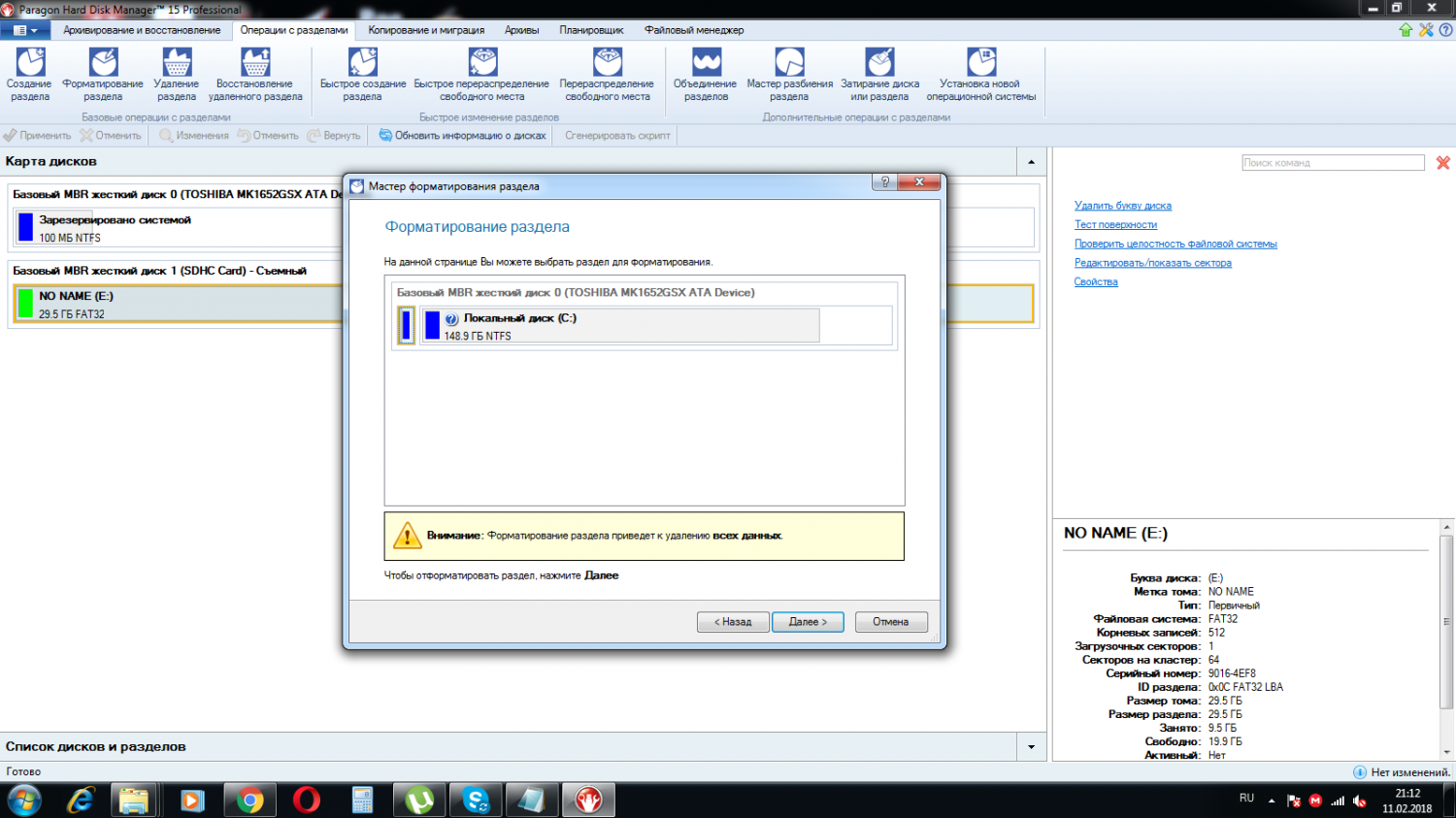Go to the Архивы tab
The image size is (1456, 818).
click(522, 30)
